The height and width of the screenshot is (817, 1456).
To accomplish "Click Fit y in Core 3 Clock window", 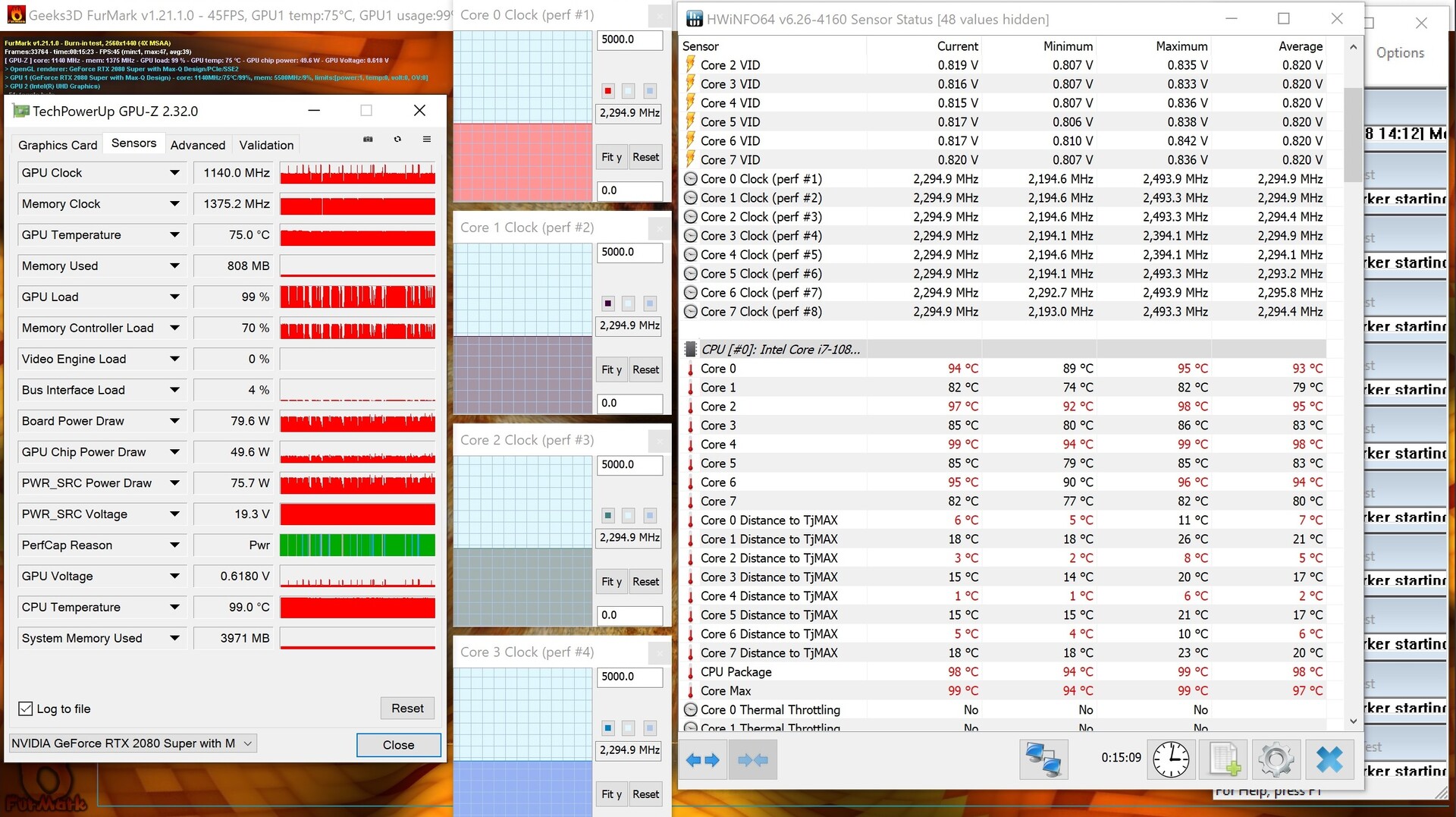I will pyautogui.click(x=611, y=794).
